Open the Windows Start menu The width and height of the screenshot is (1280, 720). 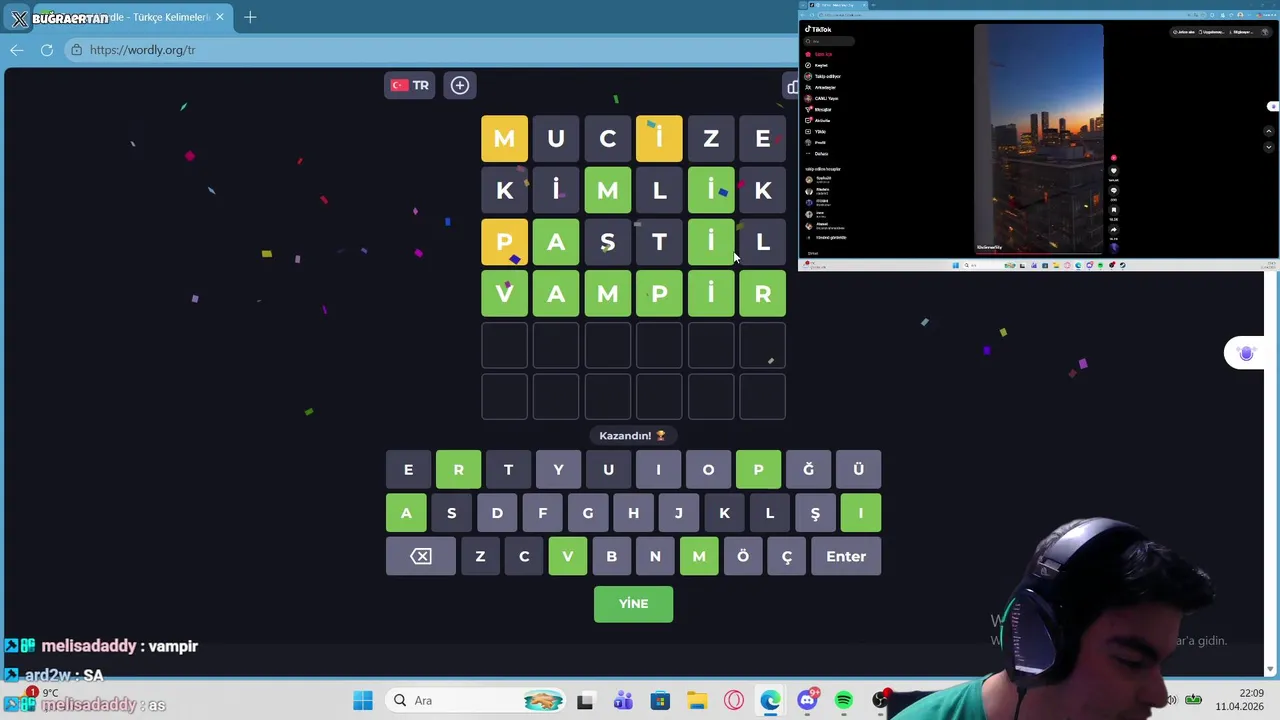pos(362,700)
